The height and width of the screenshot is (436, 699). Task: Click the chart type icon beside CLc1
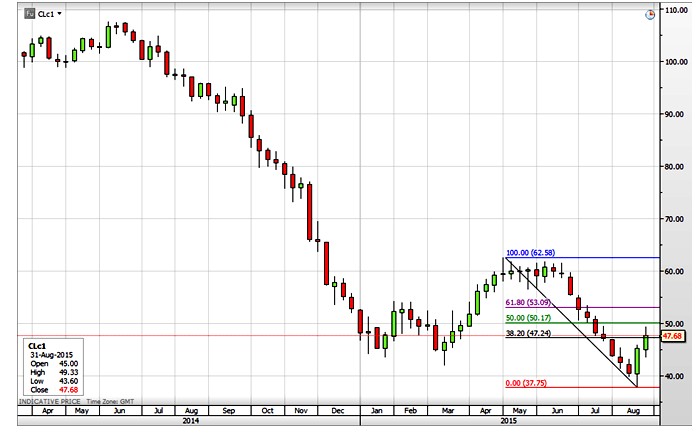click(27, 14)
